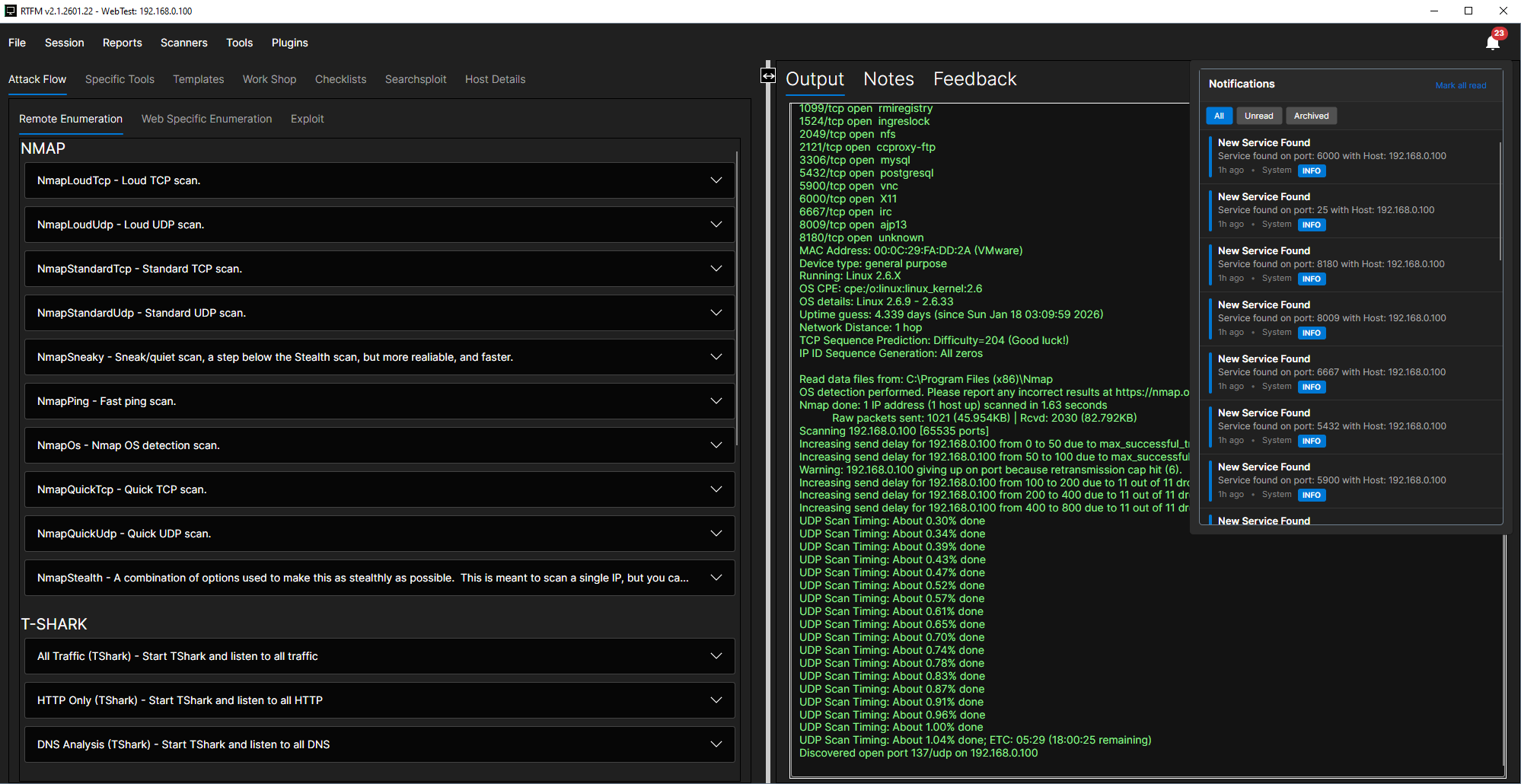The width and height of the screenshot is (1521, 784).
Task: Open the Searchsploit section
Action: tap(416, 79)
